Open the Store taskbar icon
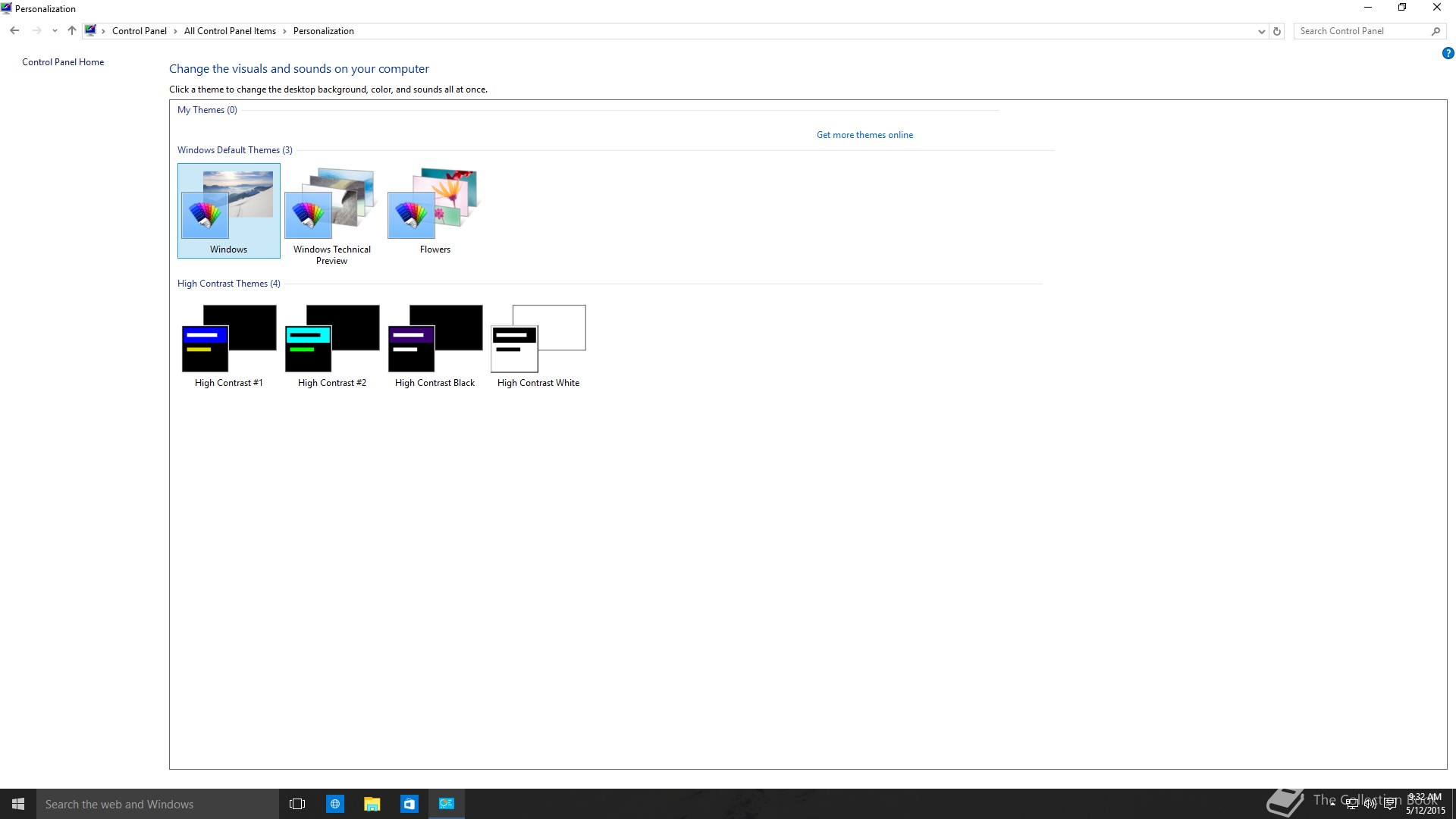1456x819 pixels. pos(409,804)
